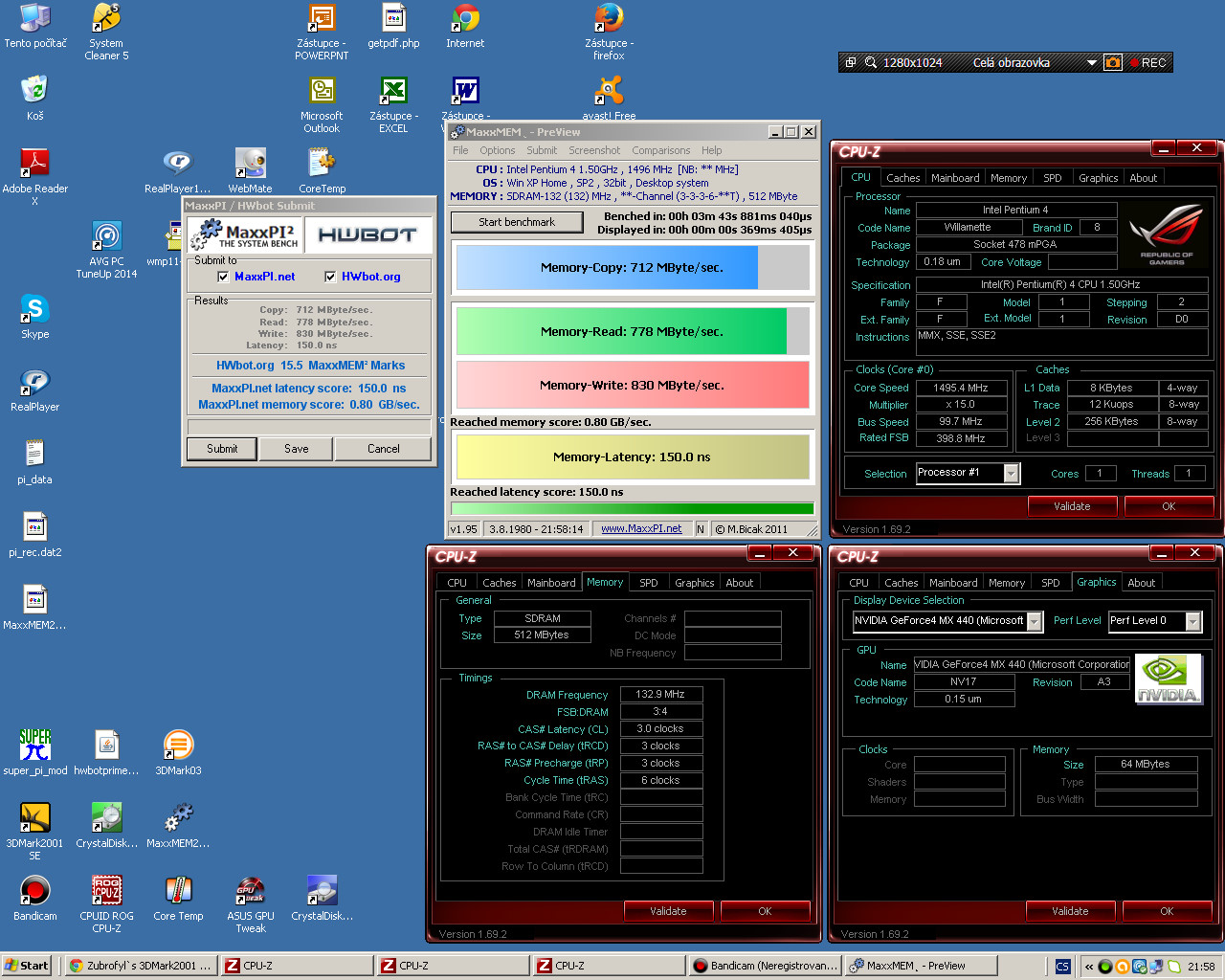The width and height of the screenshot is (1225, 980).
Task: Click Submit in the HWbot Submit dialog
Action: click(x=222, y=449)
